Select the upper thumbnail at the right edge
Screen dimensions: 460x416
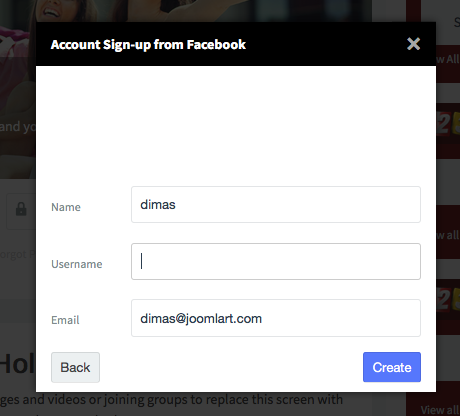coord(448,124)
